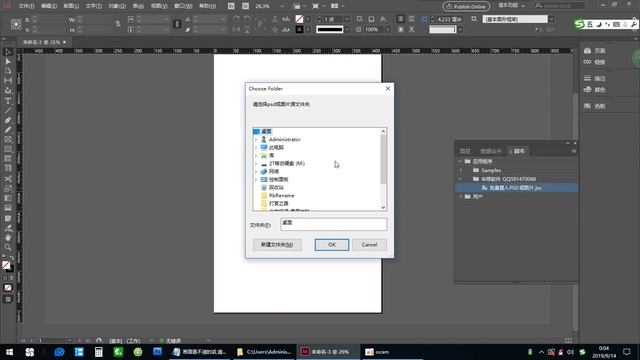
Task: Expand the Samples scripts folder
Action: pos(461,170)
